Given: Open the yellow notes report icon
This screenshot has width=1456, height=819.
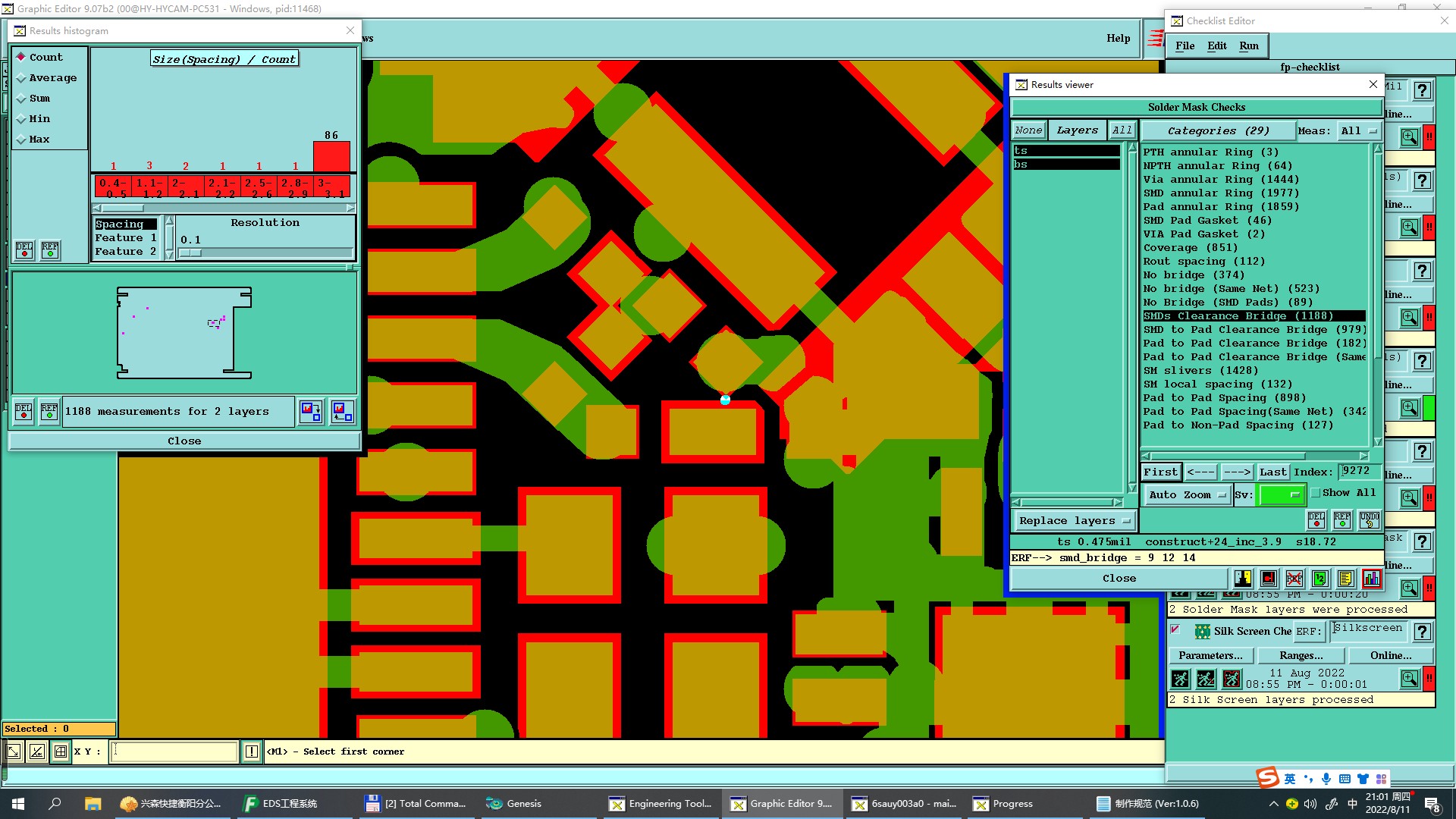Looking at the screenshot, I should (1345, 579).
